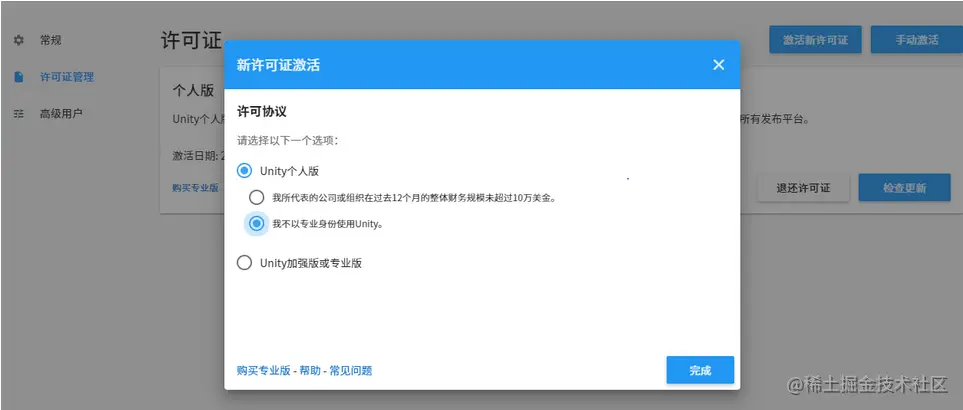Click the 完成 button

(700, 370)
